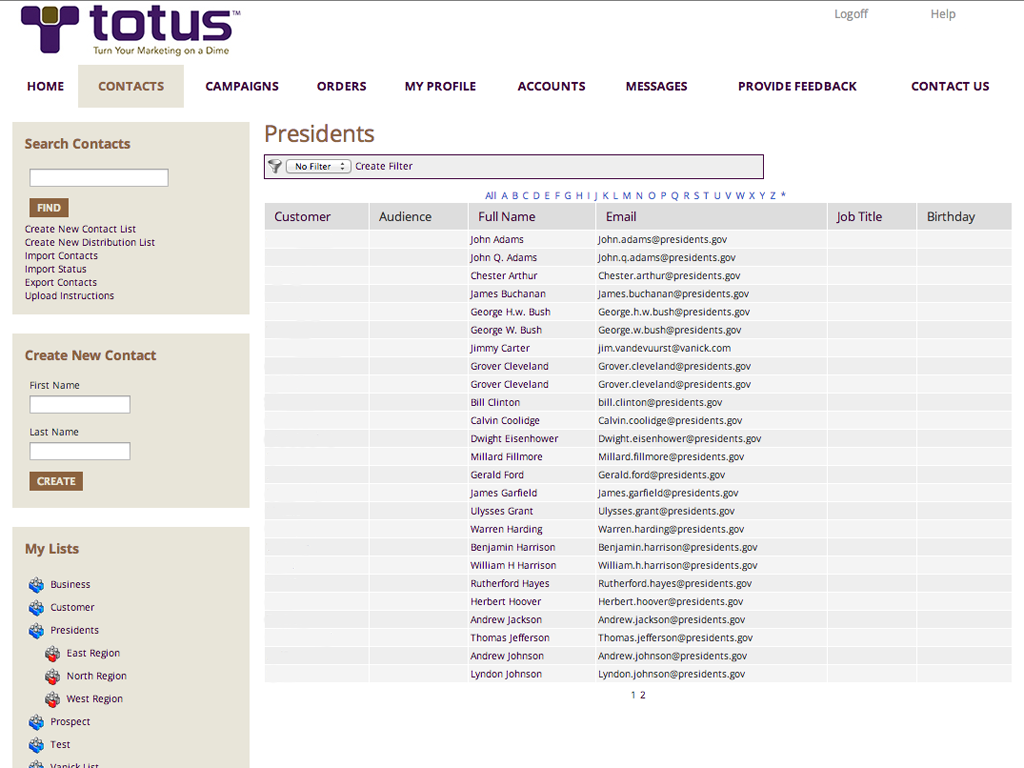The image size is (1024, 768).
Task: Click the East Region sublist icon
Action: [53, 654]
